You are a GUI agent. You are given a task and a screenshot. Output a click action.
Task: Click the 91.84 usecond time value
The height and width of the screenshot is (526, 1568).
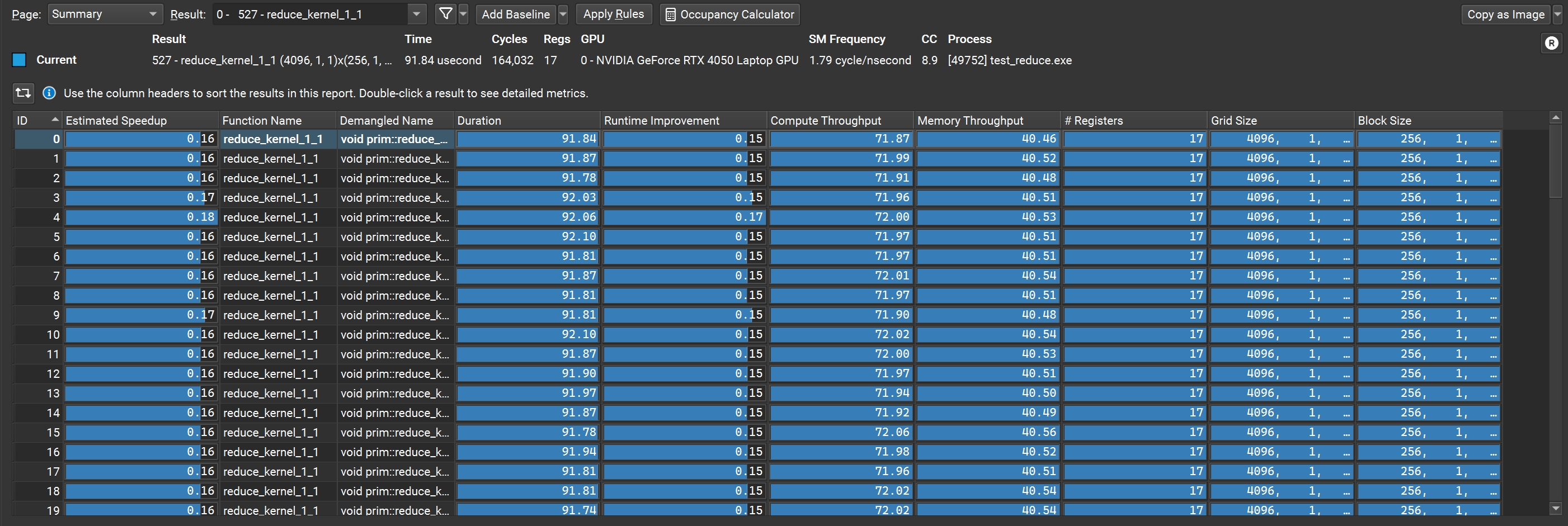(x=442, y=60)
